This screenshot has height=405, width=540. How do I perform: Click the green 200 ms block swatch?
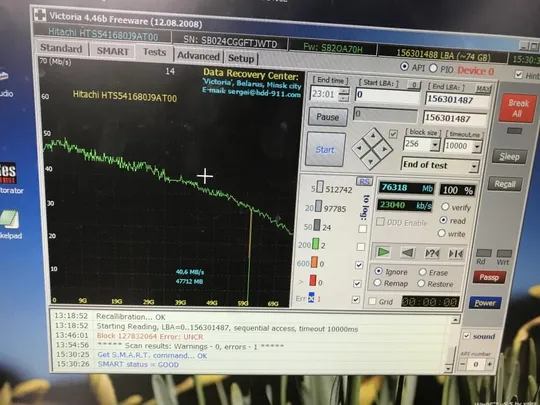click(x=315, y=243)
